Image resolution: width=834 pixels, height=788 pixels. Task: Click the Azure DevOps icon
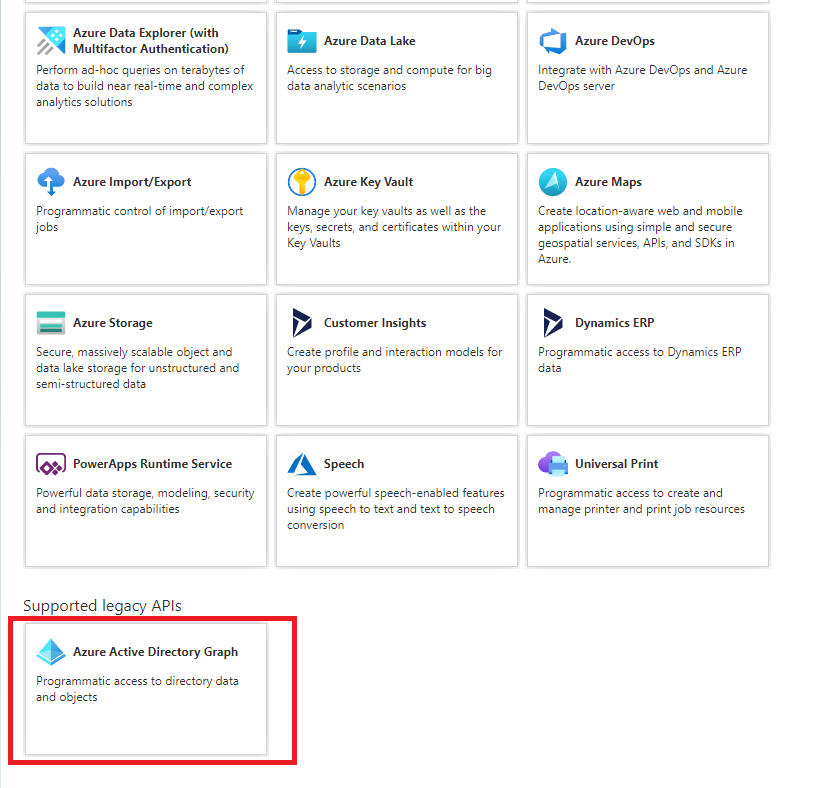553,41
